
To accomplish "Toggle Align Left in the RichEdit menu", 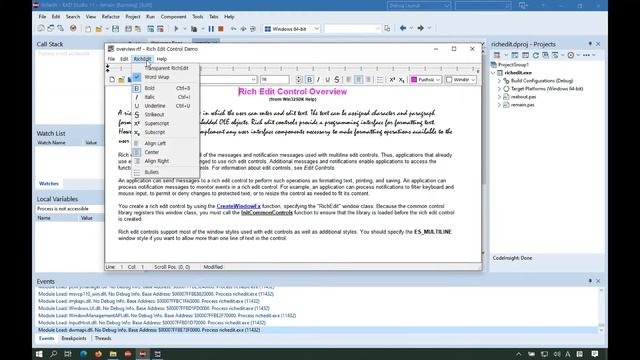I will (x=166, y=143).
